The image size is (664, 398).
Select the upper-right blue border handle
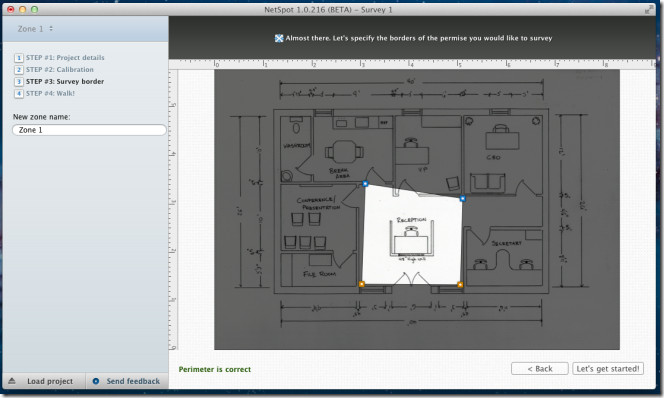(462, 198)
